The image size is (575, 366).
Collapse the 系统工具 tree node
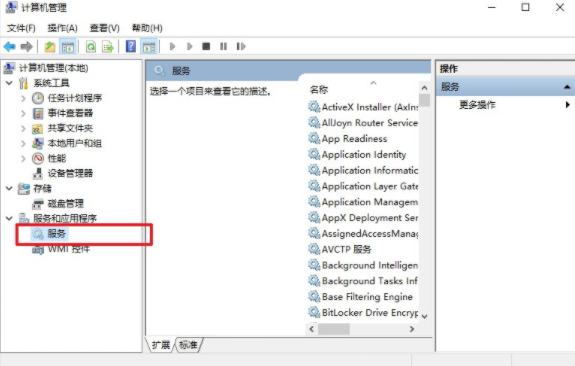pos(9,83)
